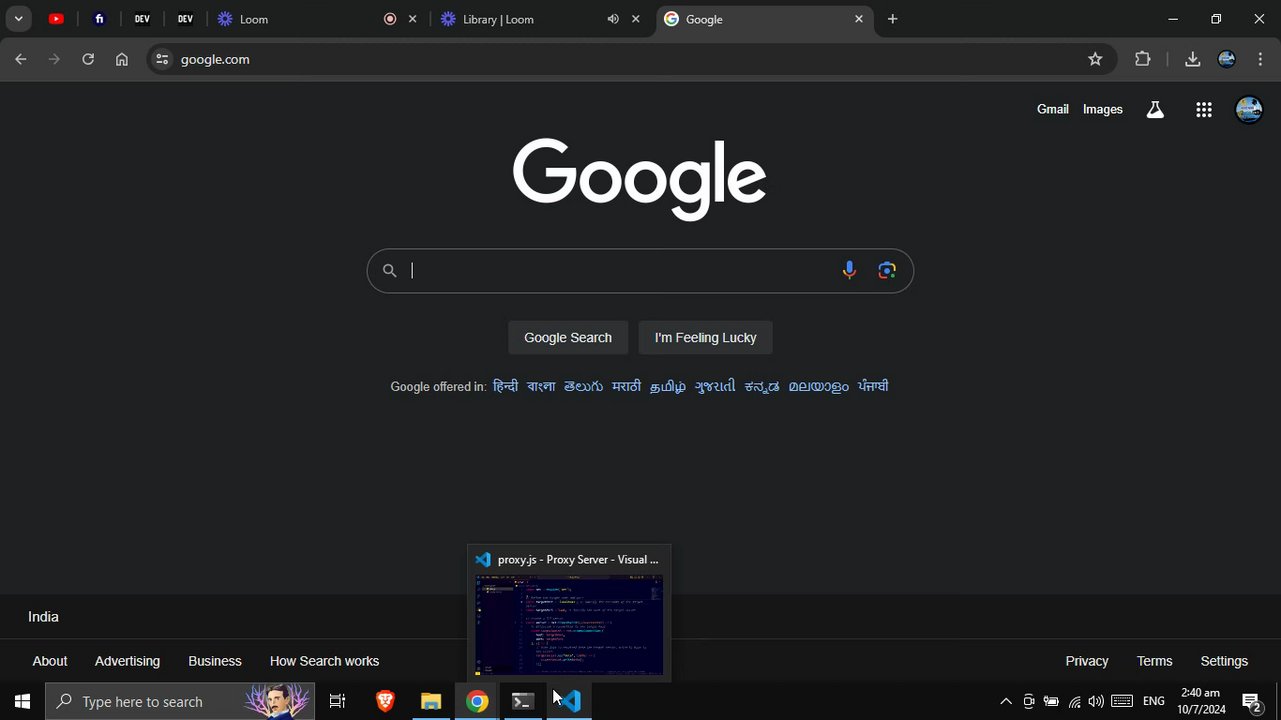Open the pinned YouTube tab
1281x720 pixels.
56,19
